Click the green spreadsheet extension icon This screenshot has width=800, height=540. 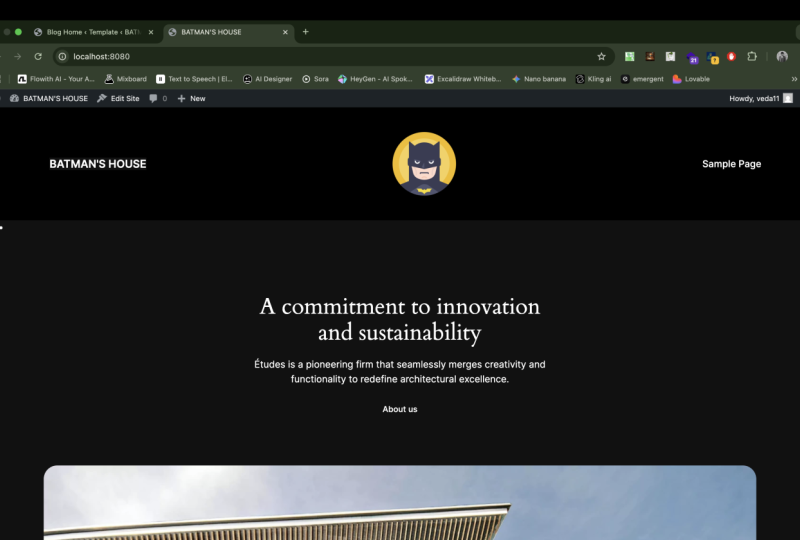coord(630,57)
